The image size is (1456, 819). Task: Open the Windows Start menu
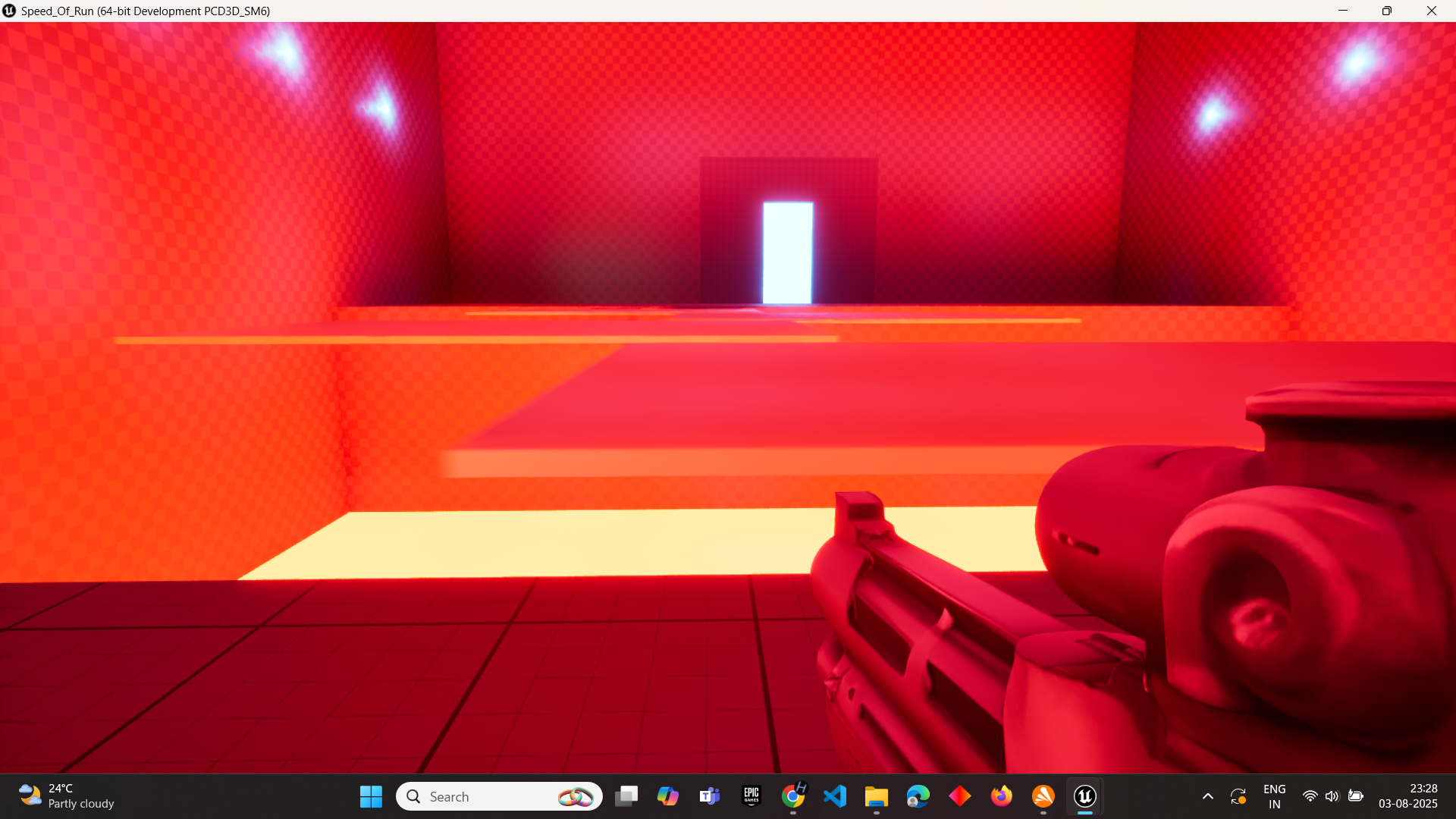[x=371, y=796]
